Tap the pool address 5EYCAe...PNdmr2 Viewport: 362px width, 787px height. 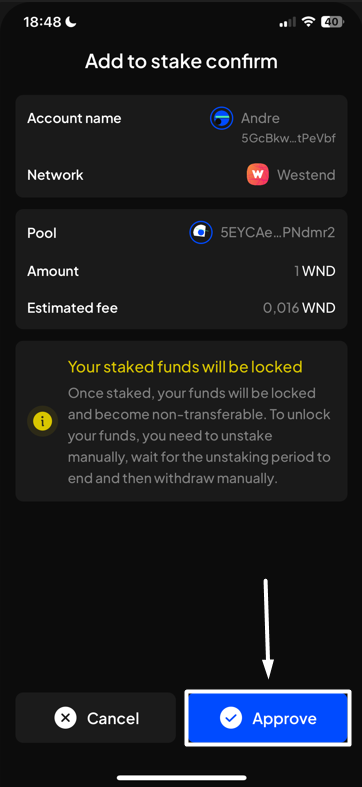tap(278, 233)
